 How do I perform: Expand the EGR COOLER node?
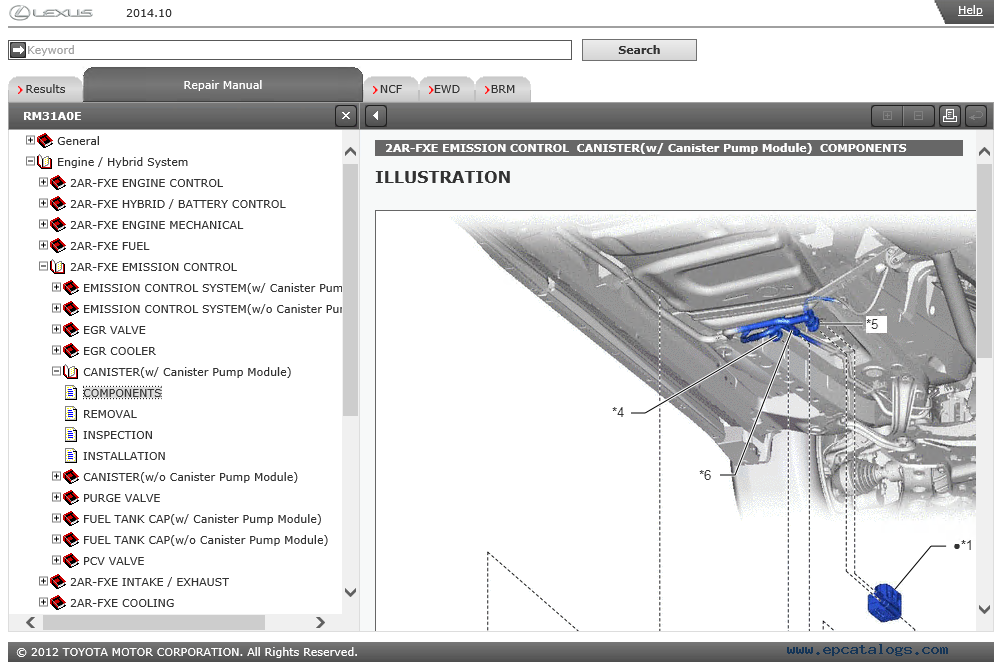[56, 351]
